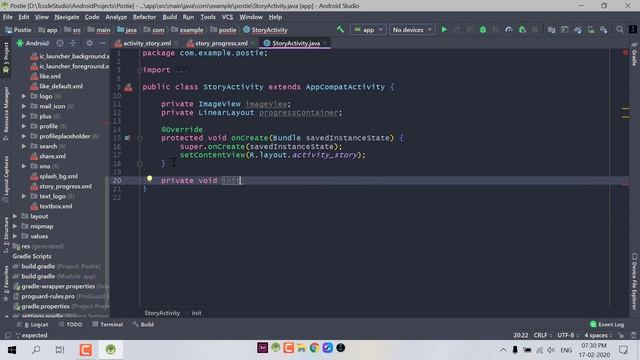Viewport: 640px width, 360px height.
Task: Click the project panel settings gear icon
Action: pyautogui.click(x=89, y=43)
